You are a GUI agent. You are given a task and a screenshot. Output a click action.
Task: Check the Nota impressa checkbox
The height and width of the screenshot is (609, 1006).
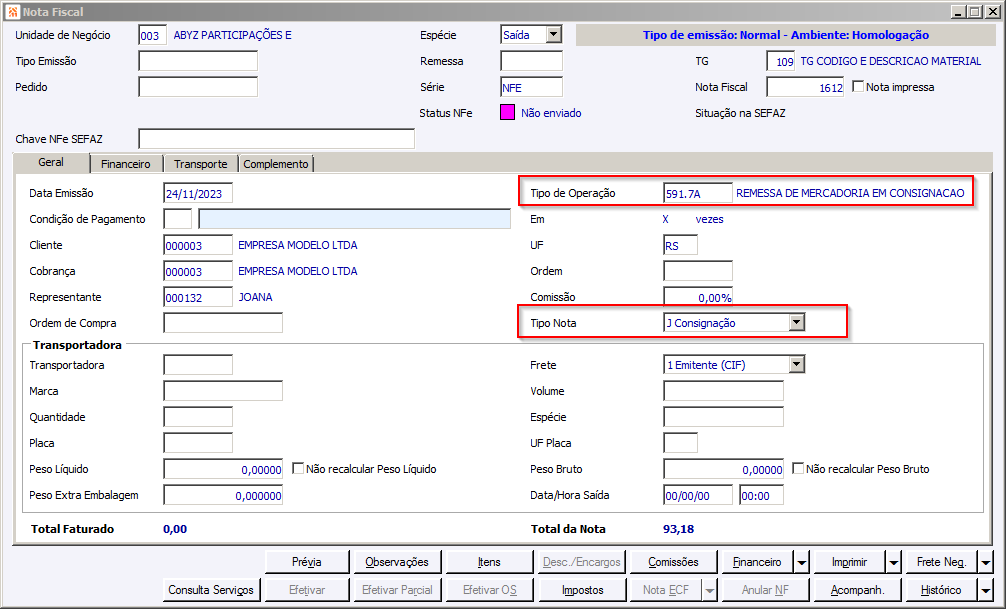pos(858,87)
